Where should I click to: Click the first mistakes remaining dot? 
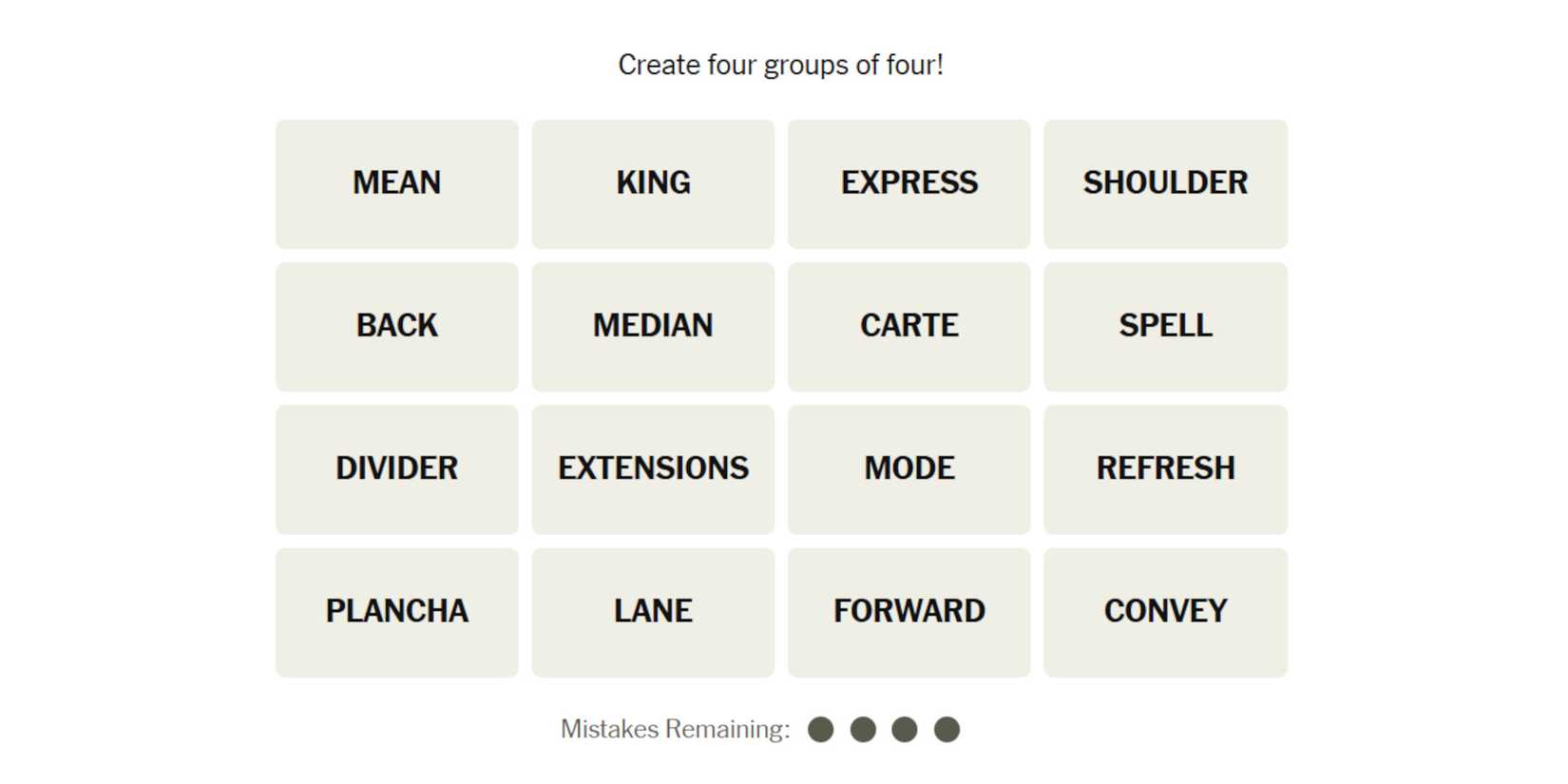click(x=821, y=730)
